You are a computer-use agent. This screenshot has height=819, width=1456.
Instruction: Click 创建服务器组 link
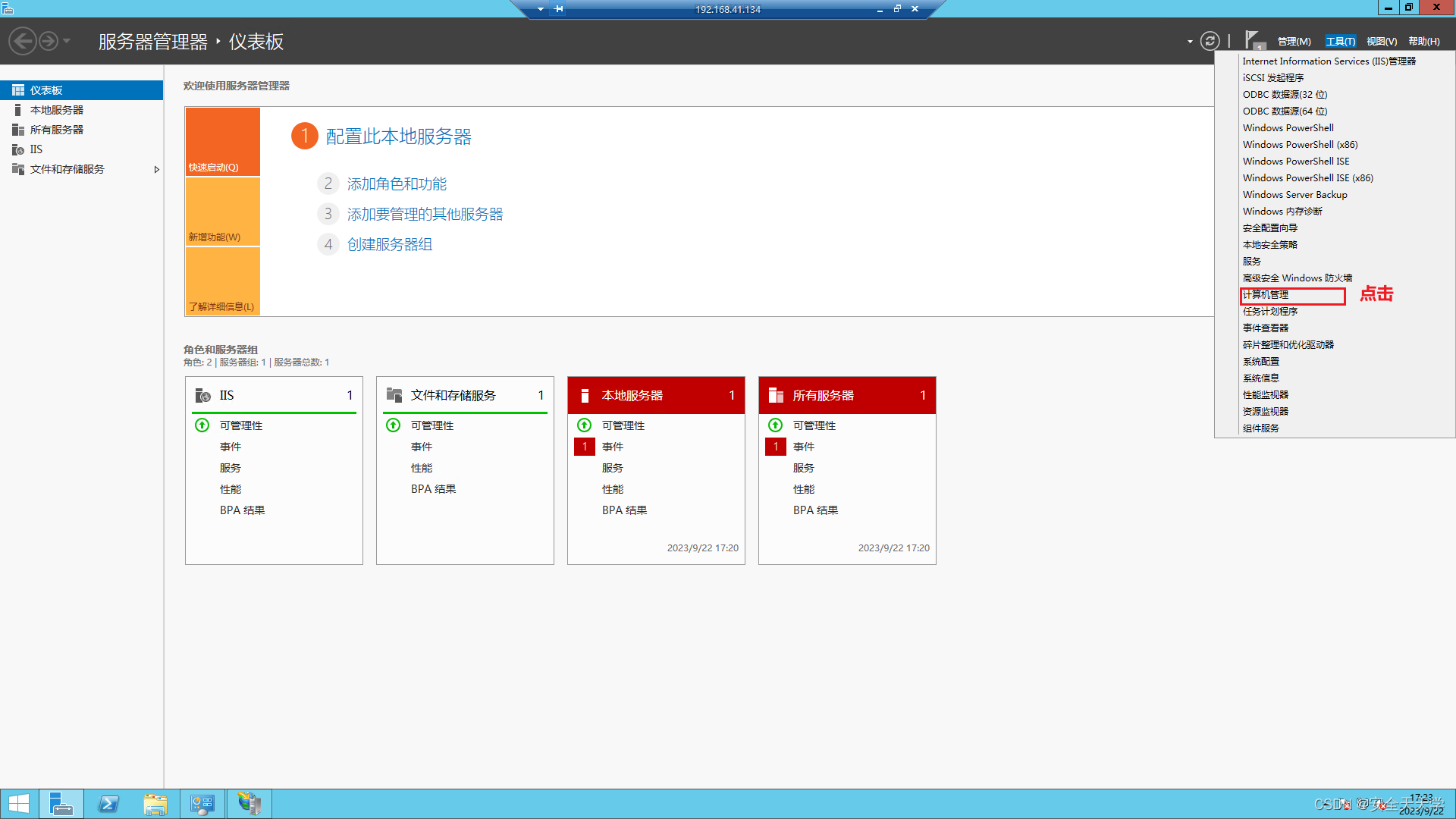390,245
